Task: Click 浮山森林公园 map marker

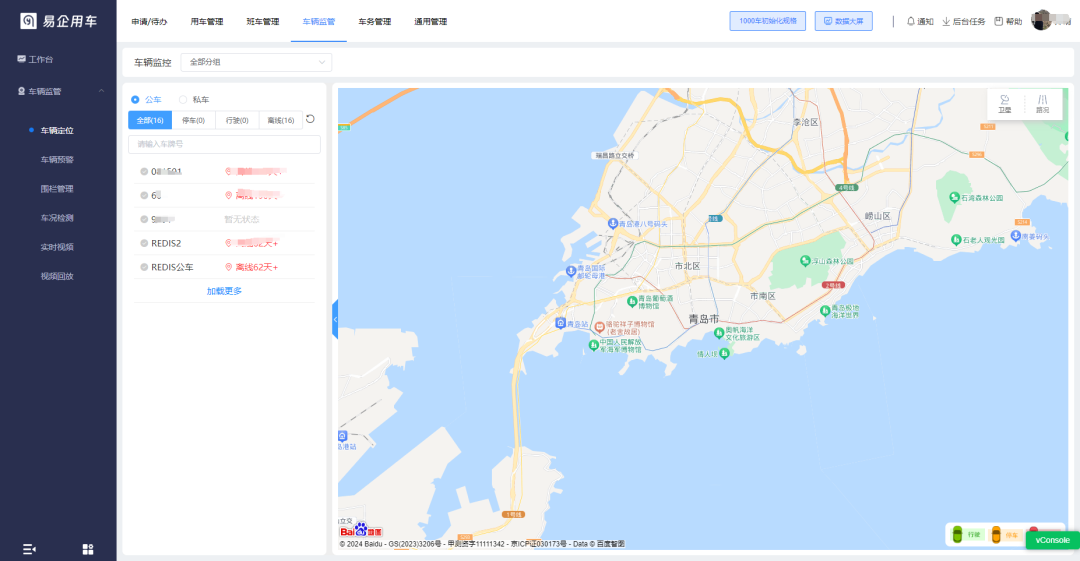Action: (804, 261)
